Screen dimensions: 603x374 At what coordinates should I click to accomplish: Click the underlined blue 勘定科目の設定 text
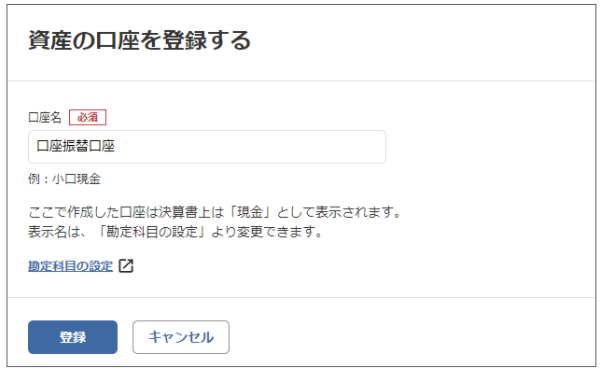[x=70, y=266]
